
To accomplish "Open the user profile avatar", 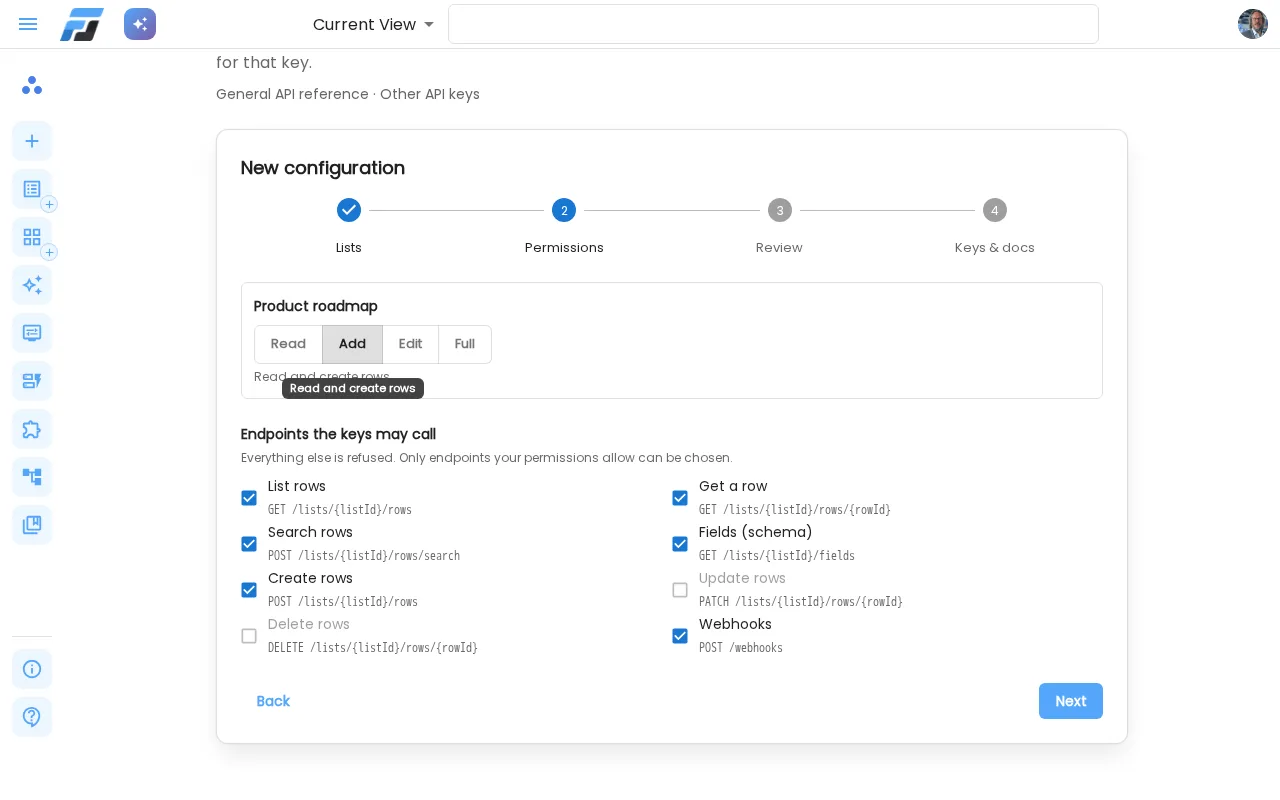I will coord(1253,24).
